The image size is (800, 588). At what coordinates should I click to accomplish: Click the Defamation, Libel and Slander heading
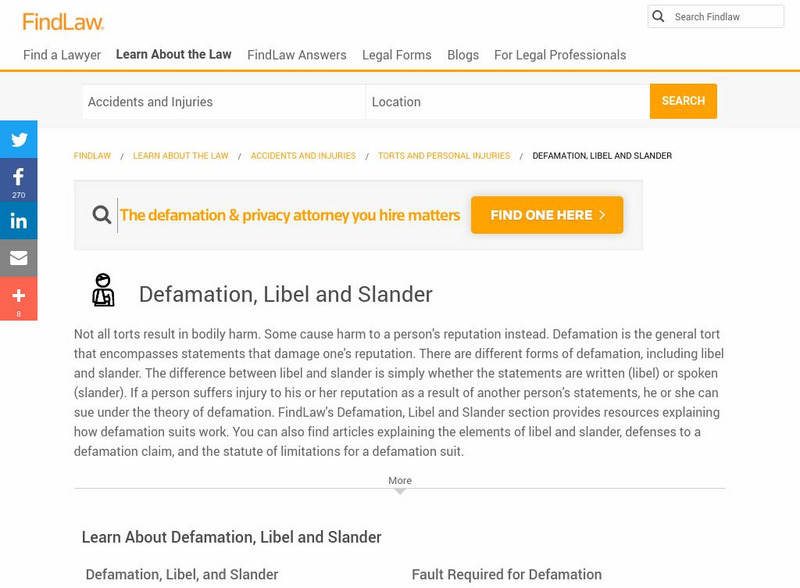286,295
